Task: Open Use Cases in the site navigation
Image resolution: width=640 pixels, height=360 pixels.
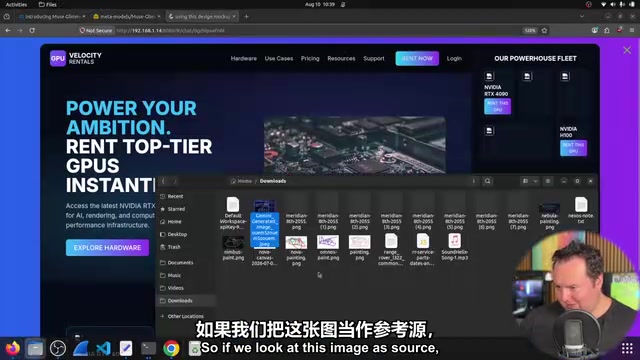Action: (x=279, y=58)
